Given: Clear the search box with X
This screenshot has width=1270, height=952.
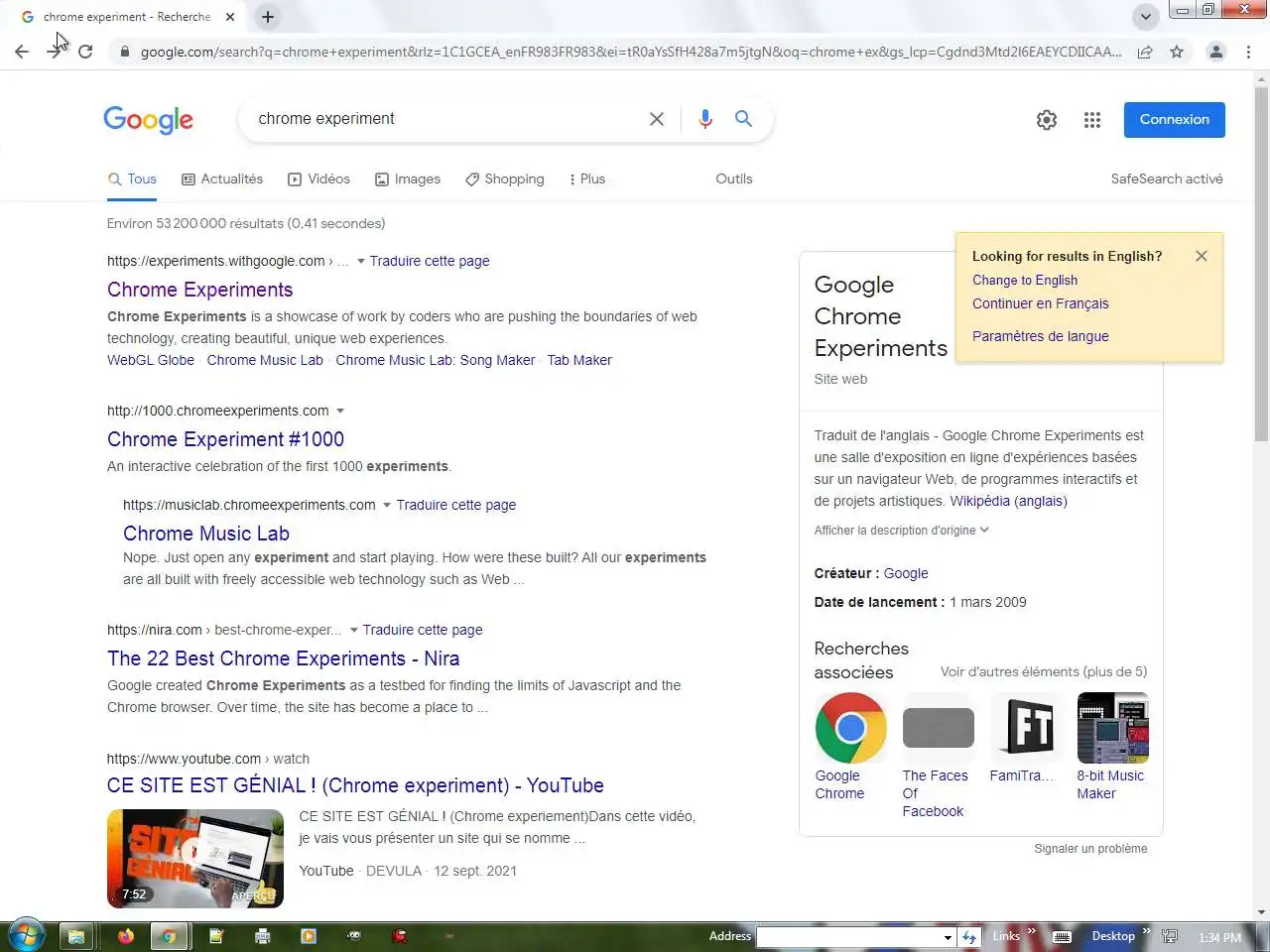Looking at the screenshot, I should point(657,119).
